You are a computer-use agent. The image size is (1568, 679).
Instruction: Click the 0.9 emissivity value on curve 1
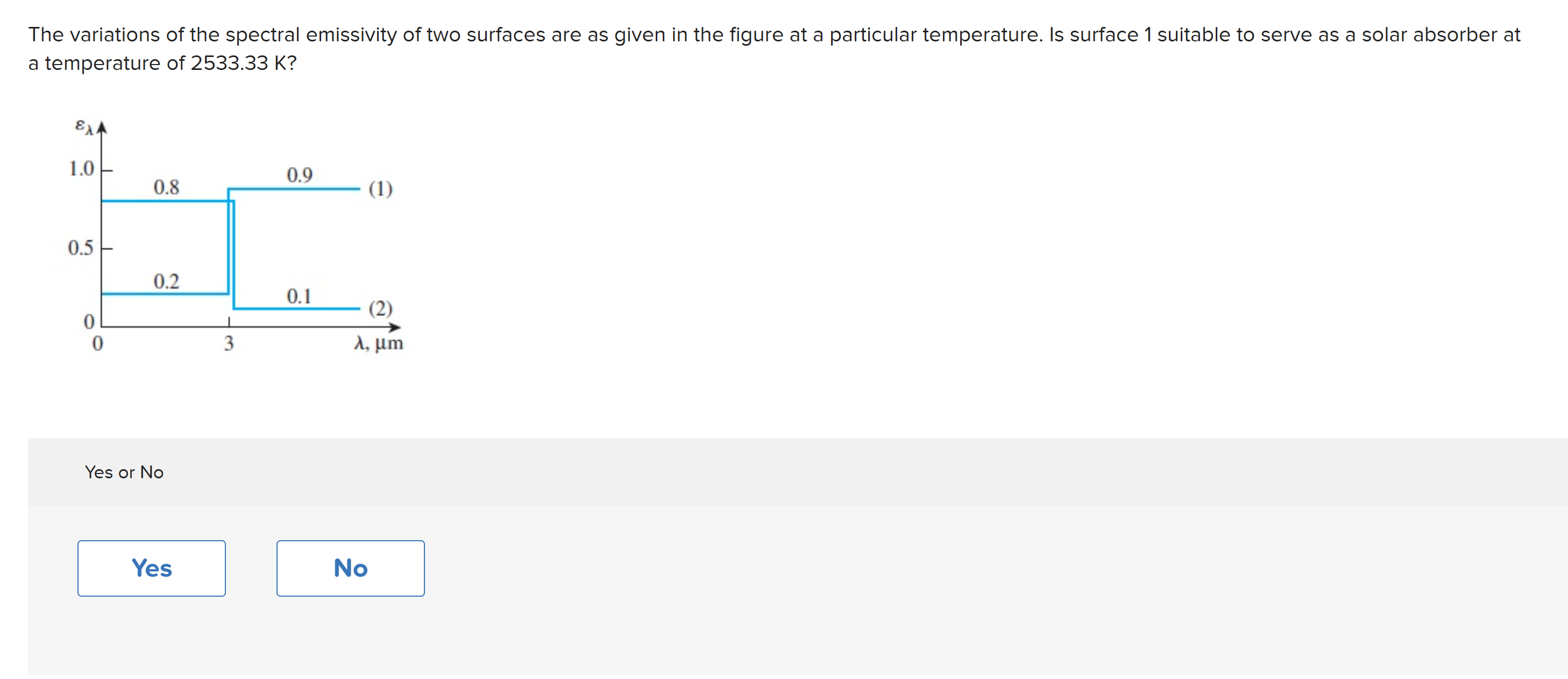point(300,175)
